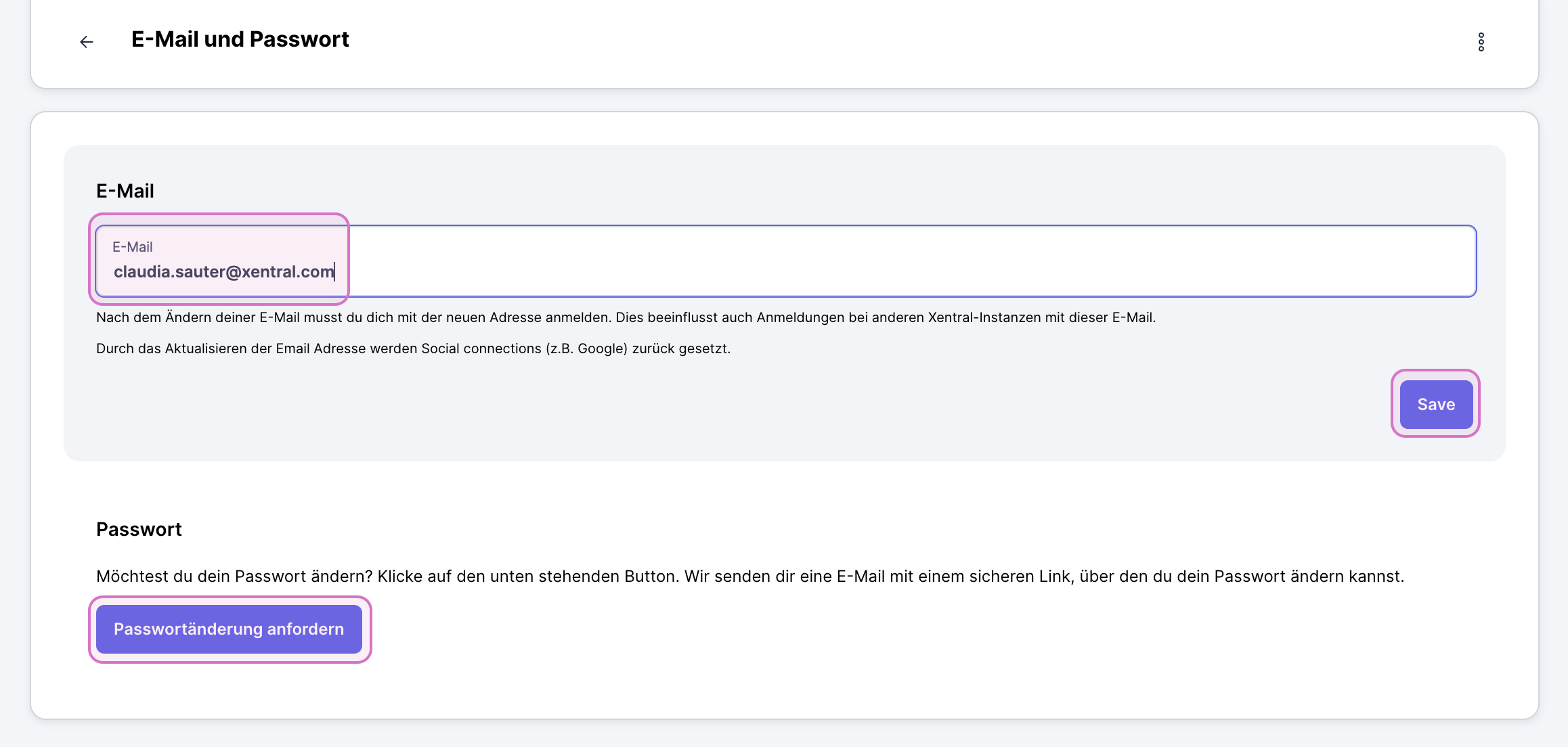Select the email address claudia.sauter@xentral.com

coord(225,271)
